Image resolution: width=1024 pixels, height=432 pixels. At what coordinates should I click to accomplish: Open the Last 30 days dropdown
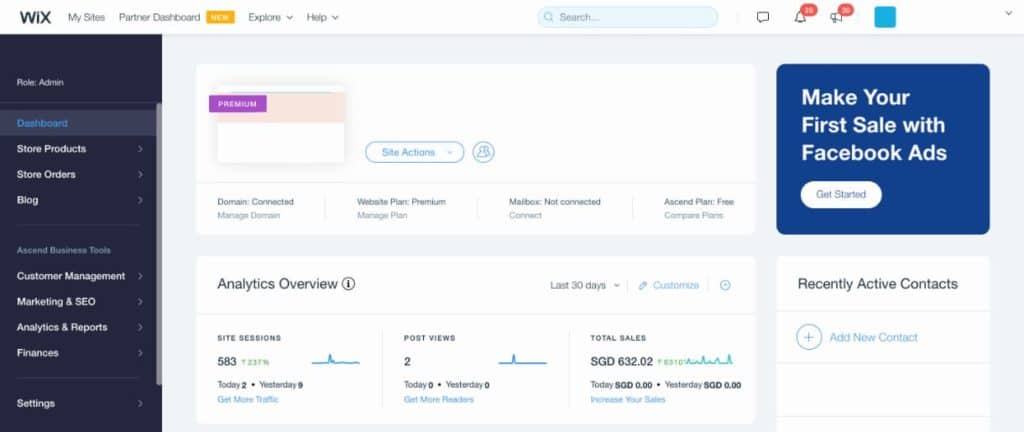click(584, 285)
